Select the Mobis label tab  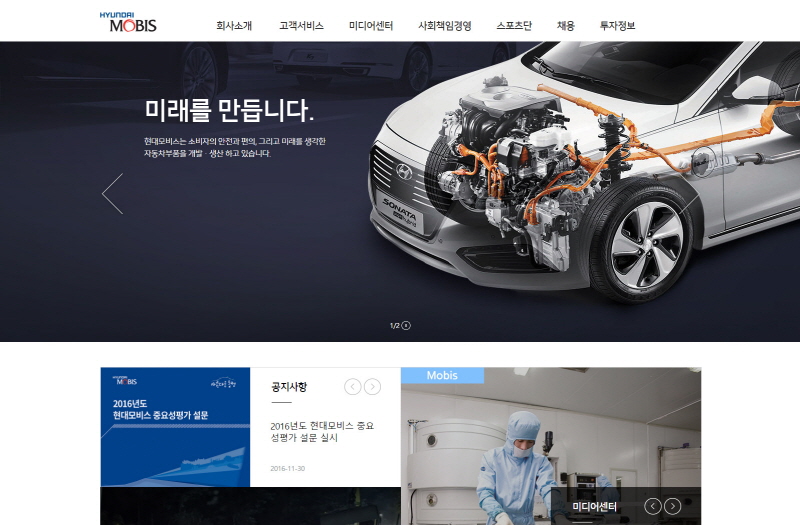coord(442,375)
